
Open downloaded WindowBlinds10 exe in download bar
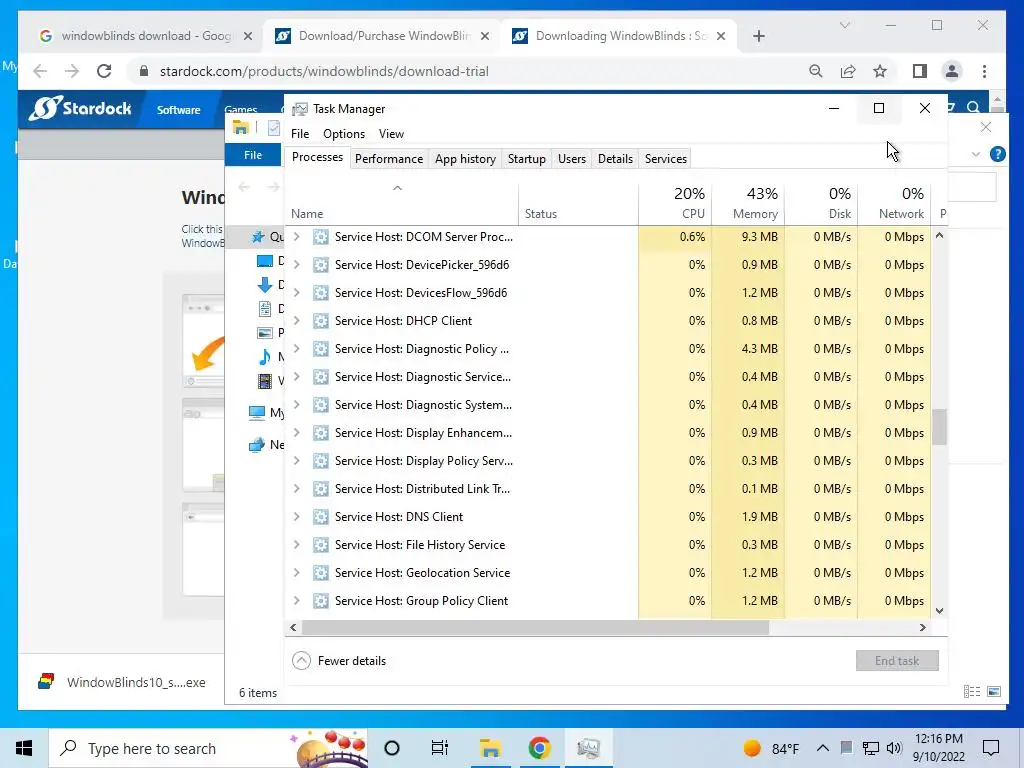tap(123, 682)
